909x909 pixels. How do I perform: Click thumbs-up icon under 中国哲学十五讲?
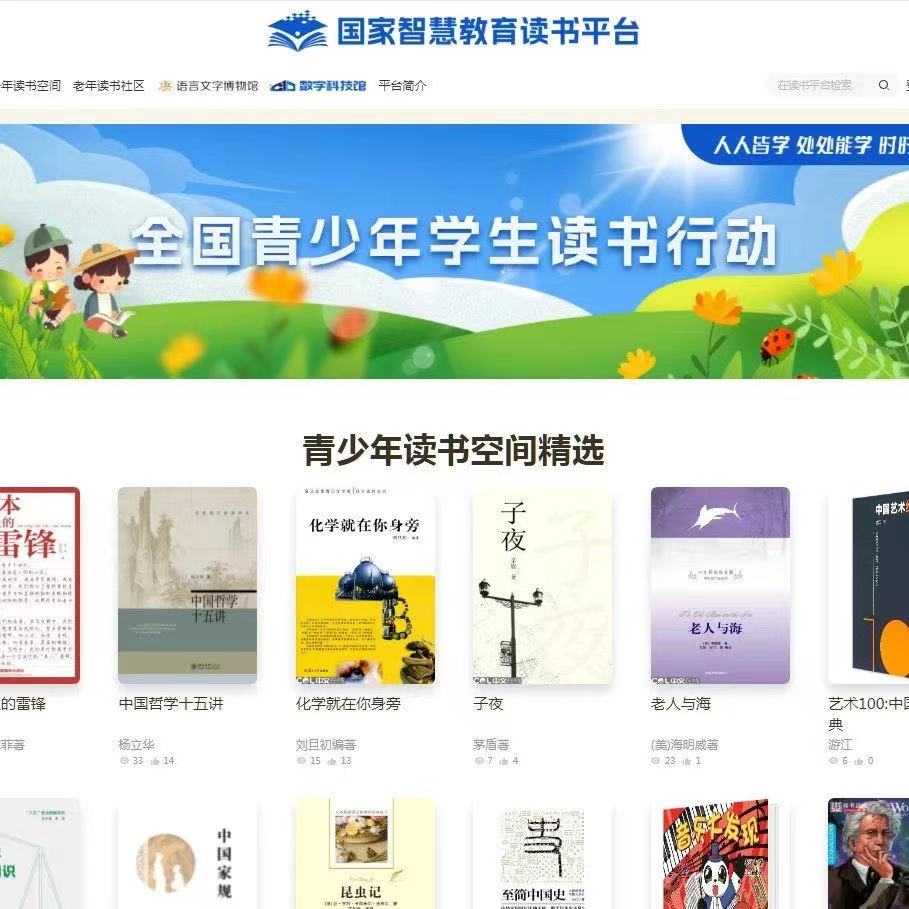155,761
